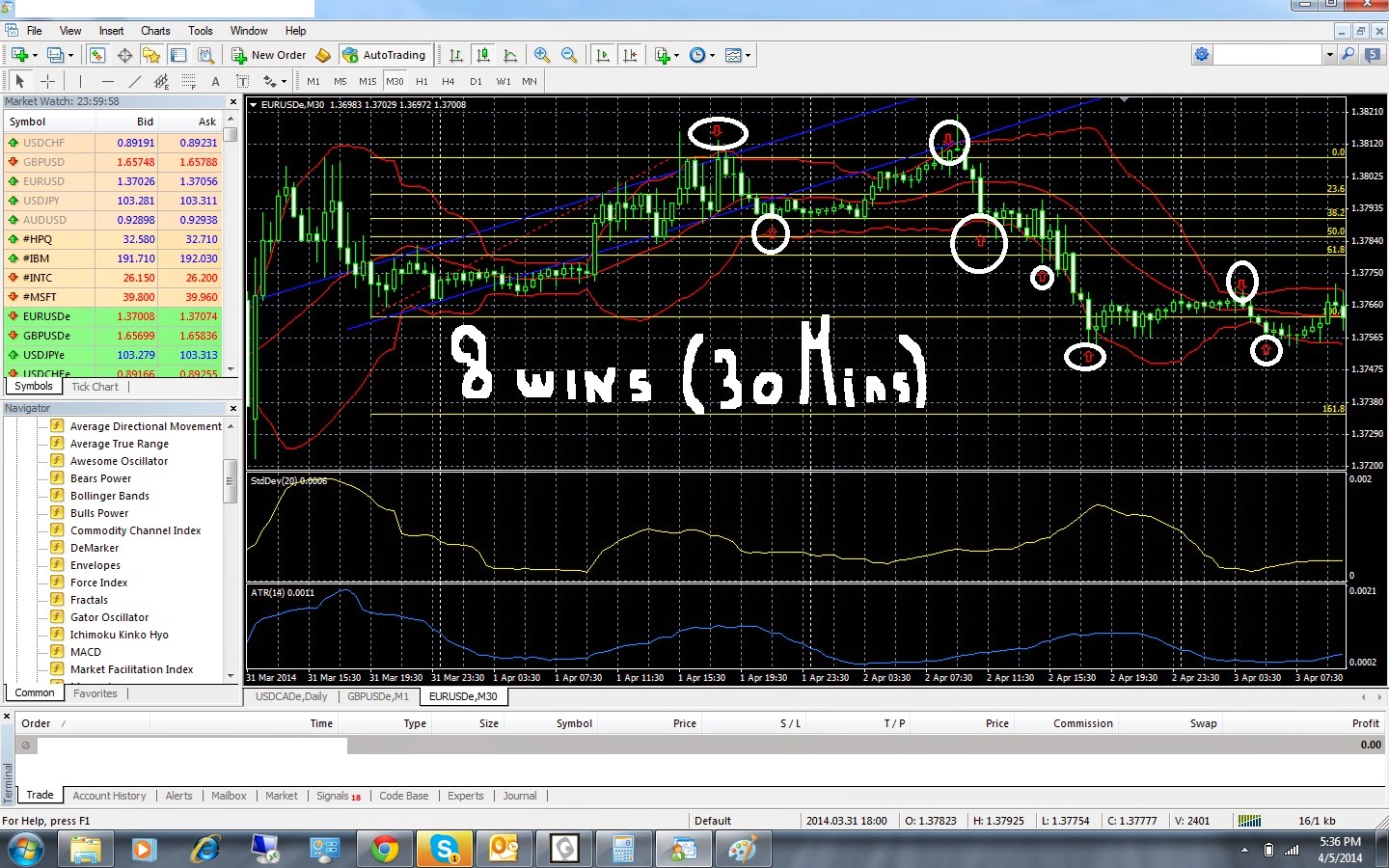Open the Favorites tab in Navigator
Screen dimensions: 1389x868
point(95,693)
